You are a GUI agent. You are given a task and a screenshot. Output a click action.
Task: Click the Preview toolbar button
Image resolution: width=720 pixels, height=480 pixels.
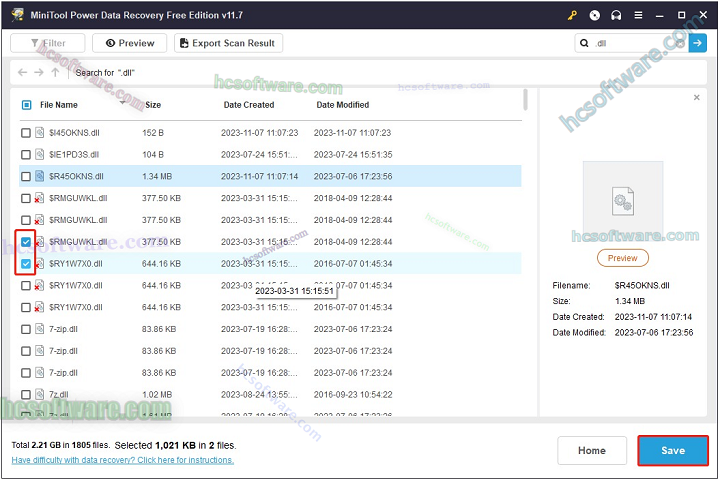click(x=129, y=43)
